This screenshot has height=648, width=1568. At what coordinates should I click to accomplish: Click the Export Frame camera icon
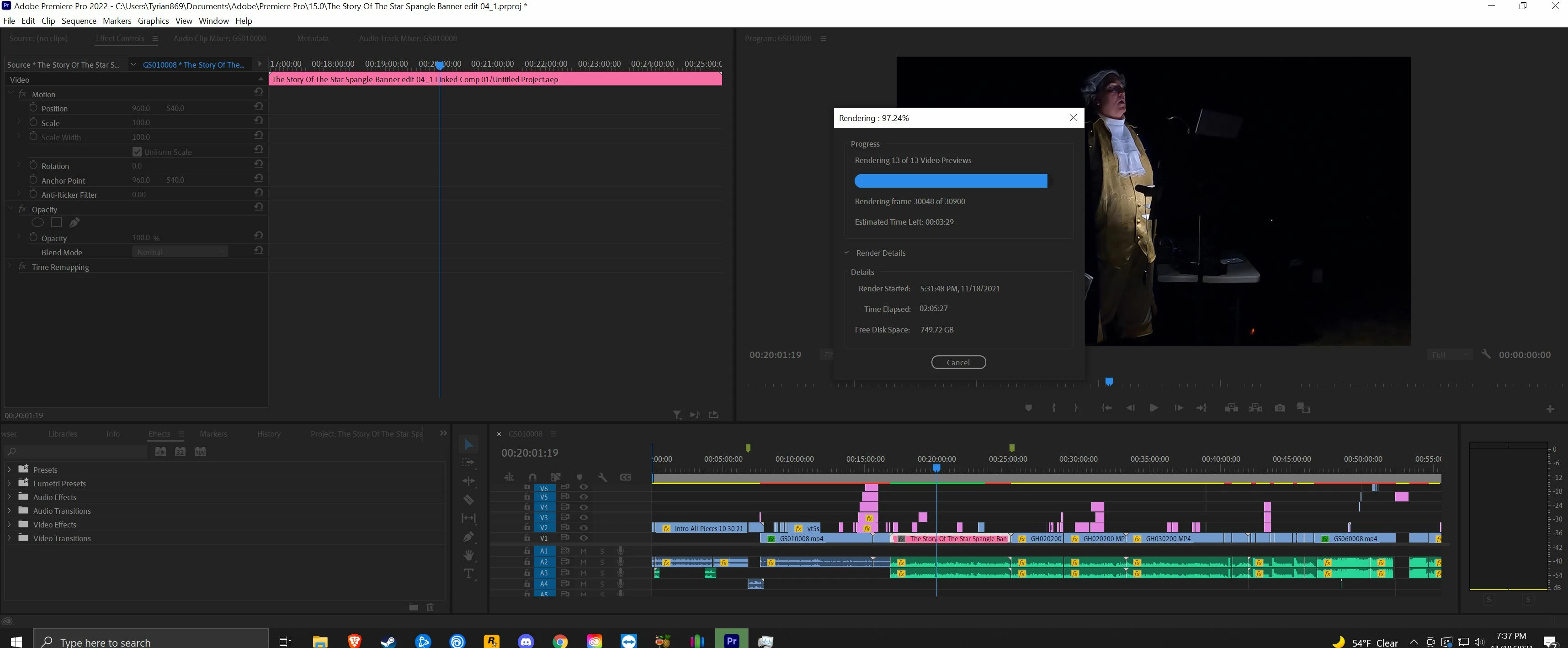point(1280,408)
